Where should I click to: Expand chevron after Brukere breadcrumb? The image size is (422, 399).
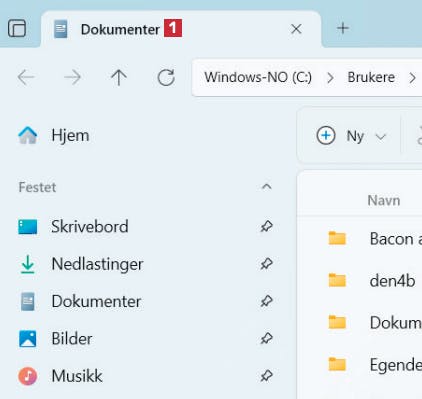412,78
